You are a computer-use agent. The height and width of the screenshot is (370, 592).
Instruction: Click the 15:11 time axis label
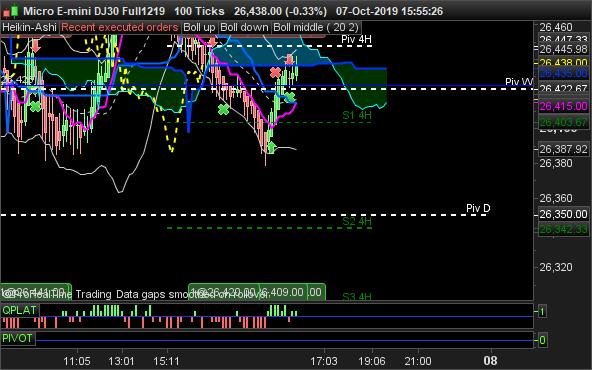click(x=166, y=361)
